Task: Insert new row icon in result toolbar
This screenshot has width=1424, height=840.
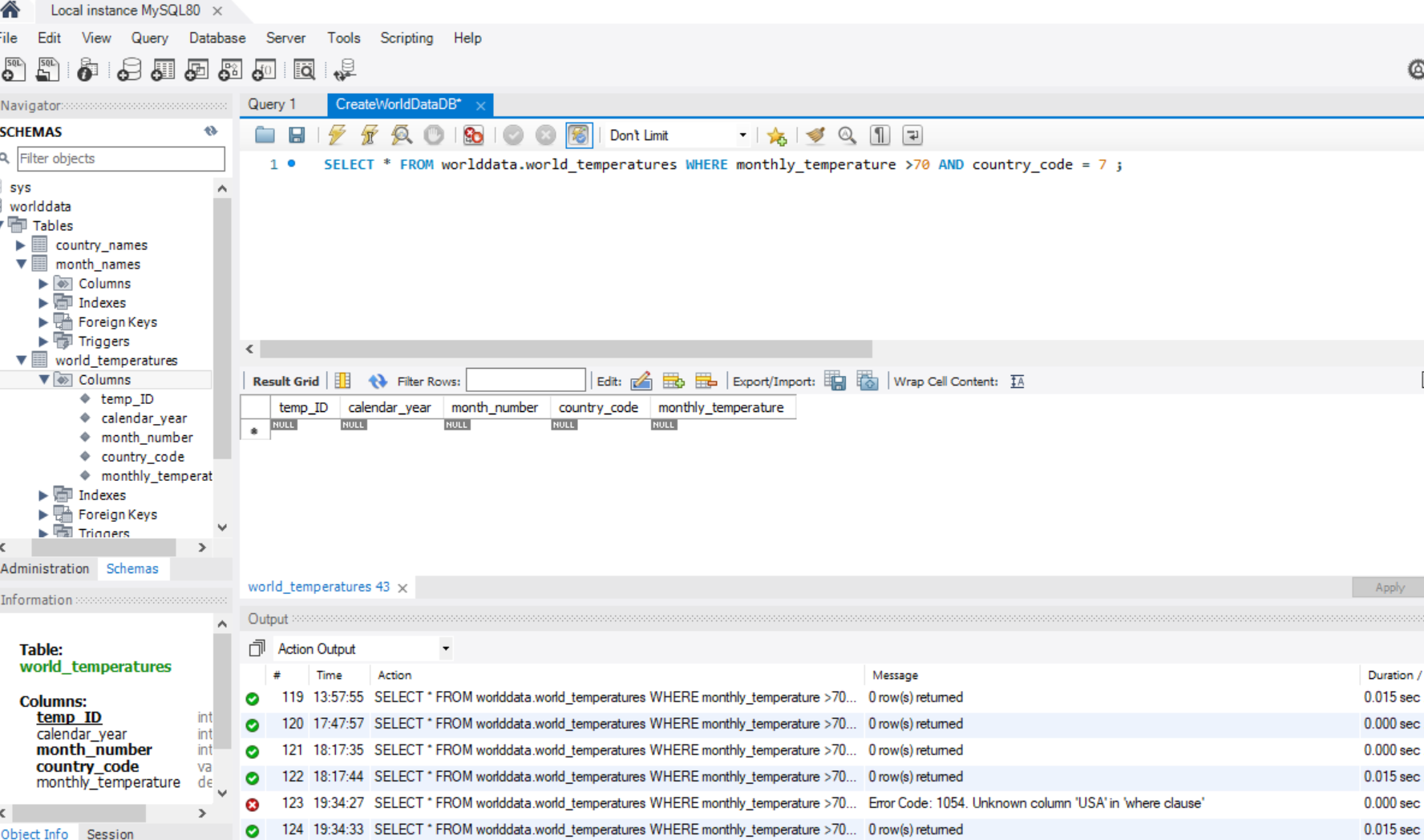Action: coord(674,381)
